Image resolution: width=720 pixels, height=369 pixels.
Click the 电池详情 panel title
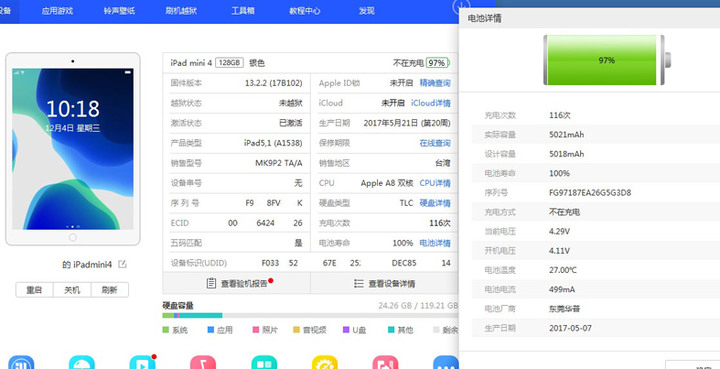pos(484,18)
